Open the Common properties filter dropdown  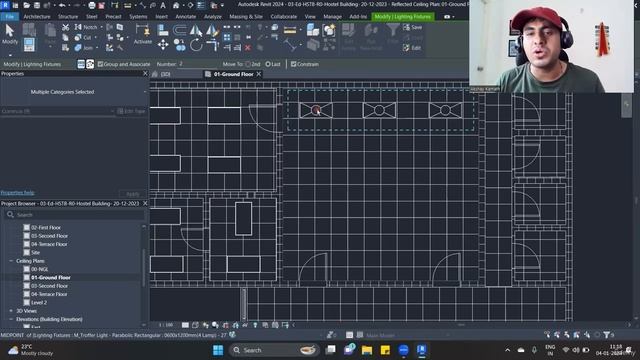(58, 111)
